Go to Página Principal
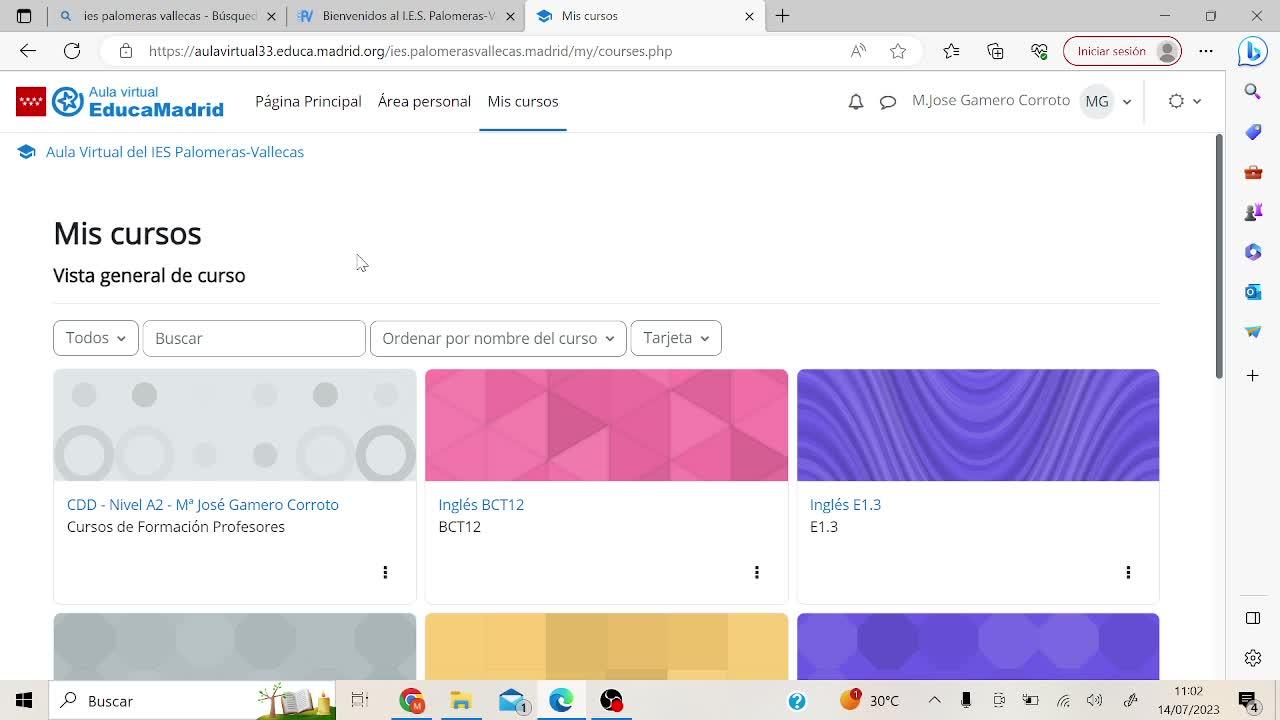 308,101
